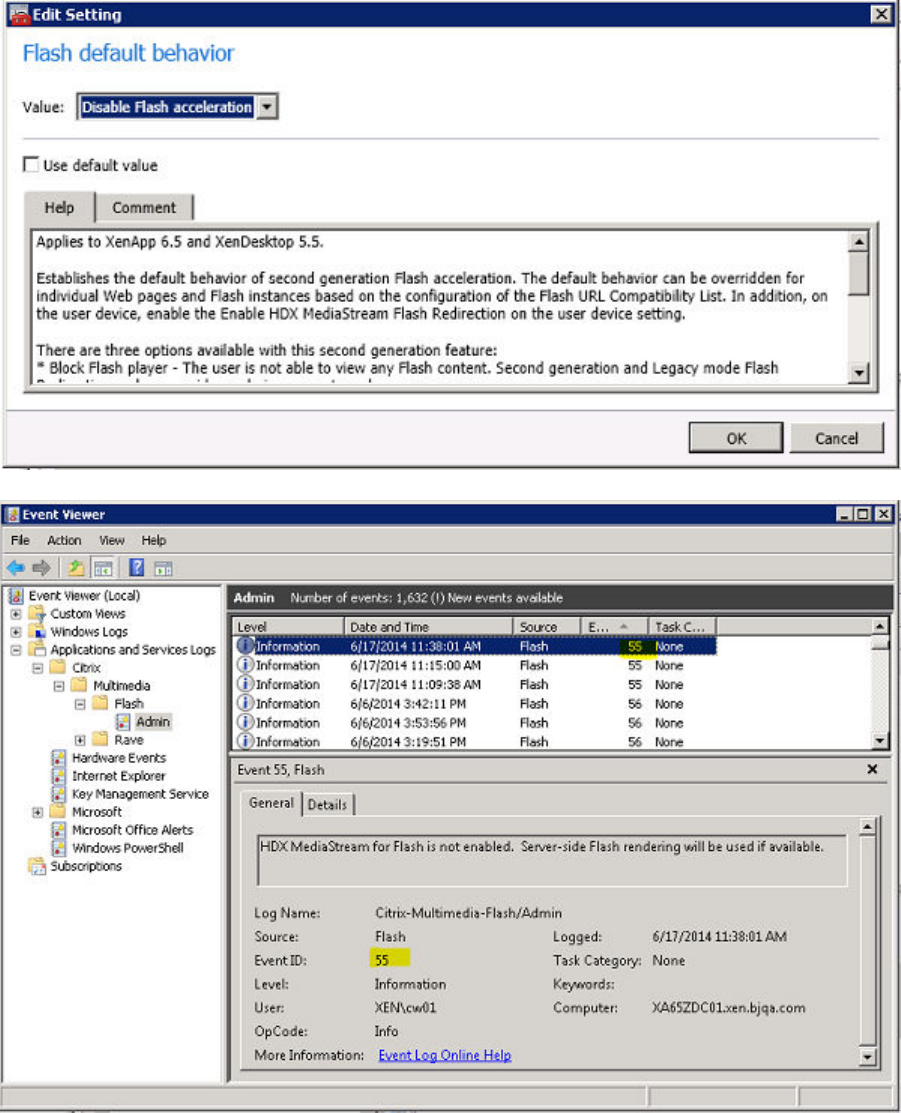This screenshot has width=901, height=1113.
Task: Click computer name XA65ZDC01.xen.bjqa.com
Action: pyautogui.click(x=728, y=1008)
